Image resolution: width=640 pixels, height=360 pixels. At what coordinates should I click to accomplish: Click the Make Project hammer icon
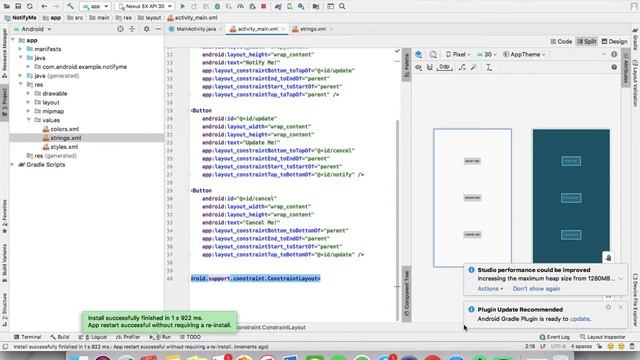pyautogui.click(x=70, y=7)
